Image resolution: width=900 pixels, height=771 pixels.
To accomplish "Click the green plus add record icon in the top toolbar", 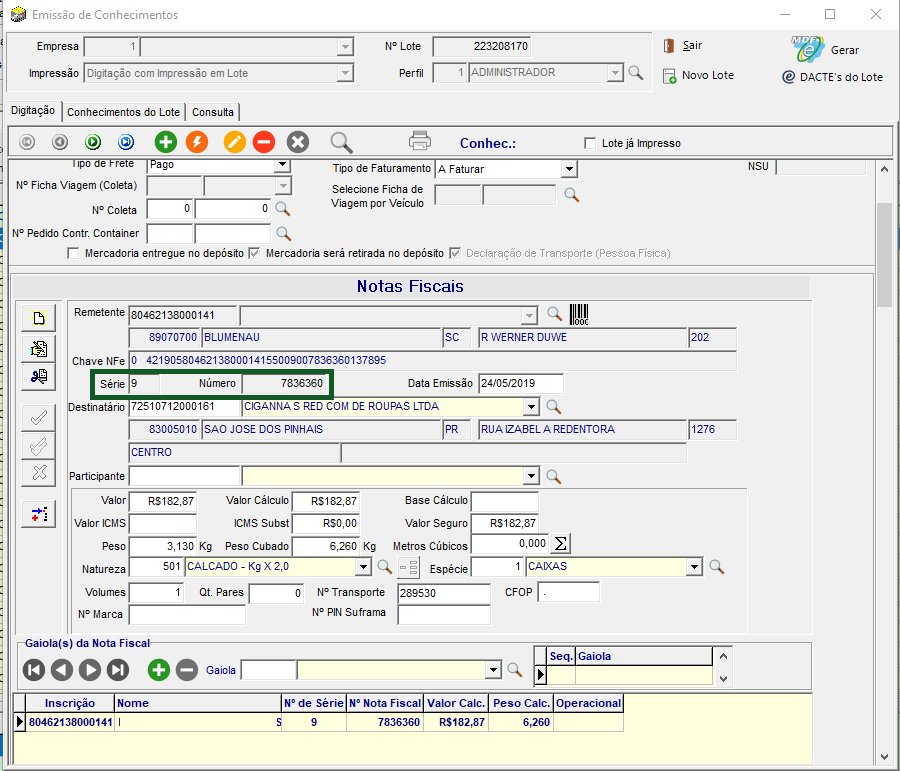I will point(165,142).
